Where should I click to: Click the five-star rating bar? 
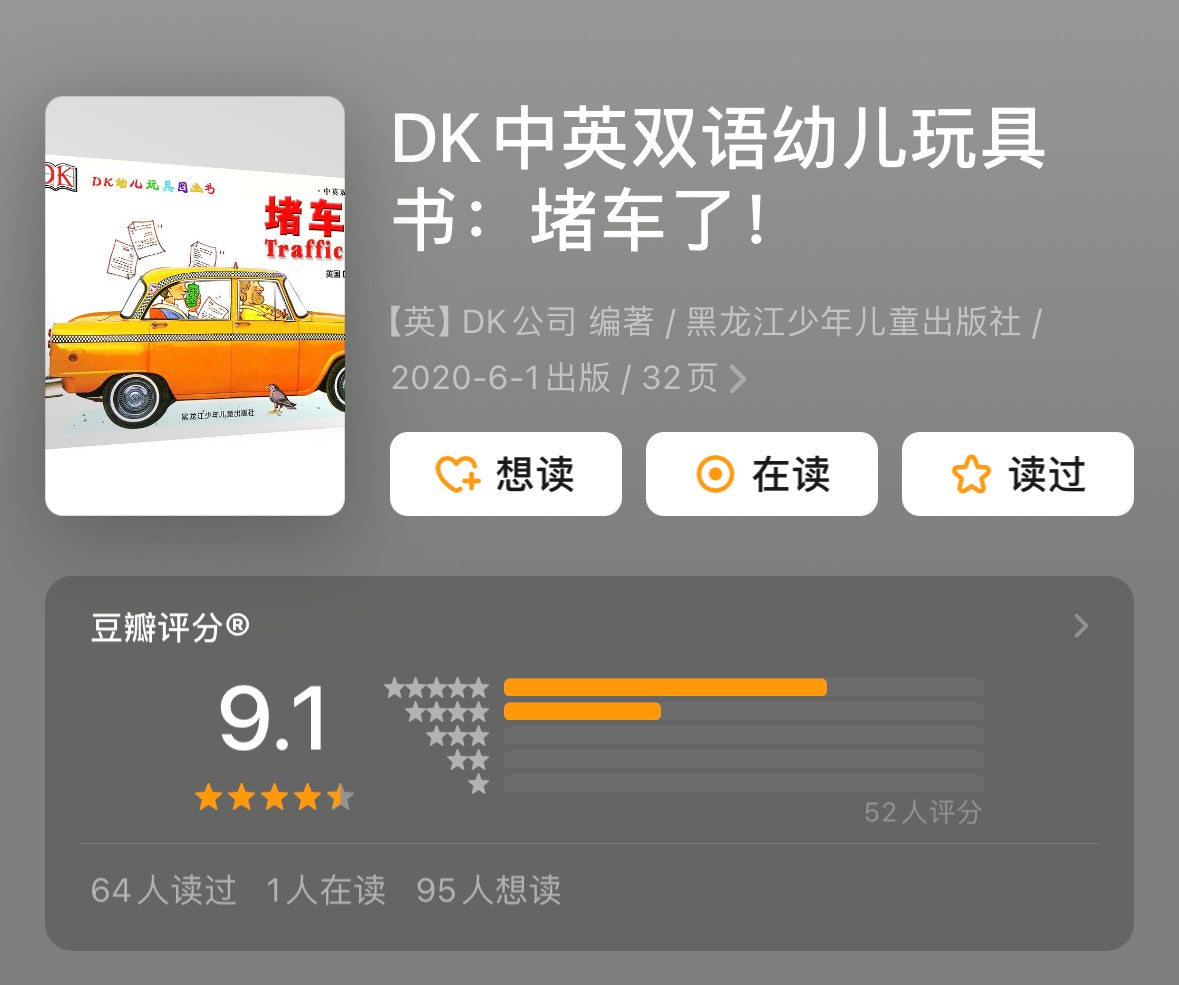pos(744,687)
